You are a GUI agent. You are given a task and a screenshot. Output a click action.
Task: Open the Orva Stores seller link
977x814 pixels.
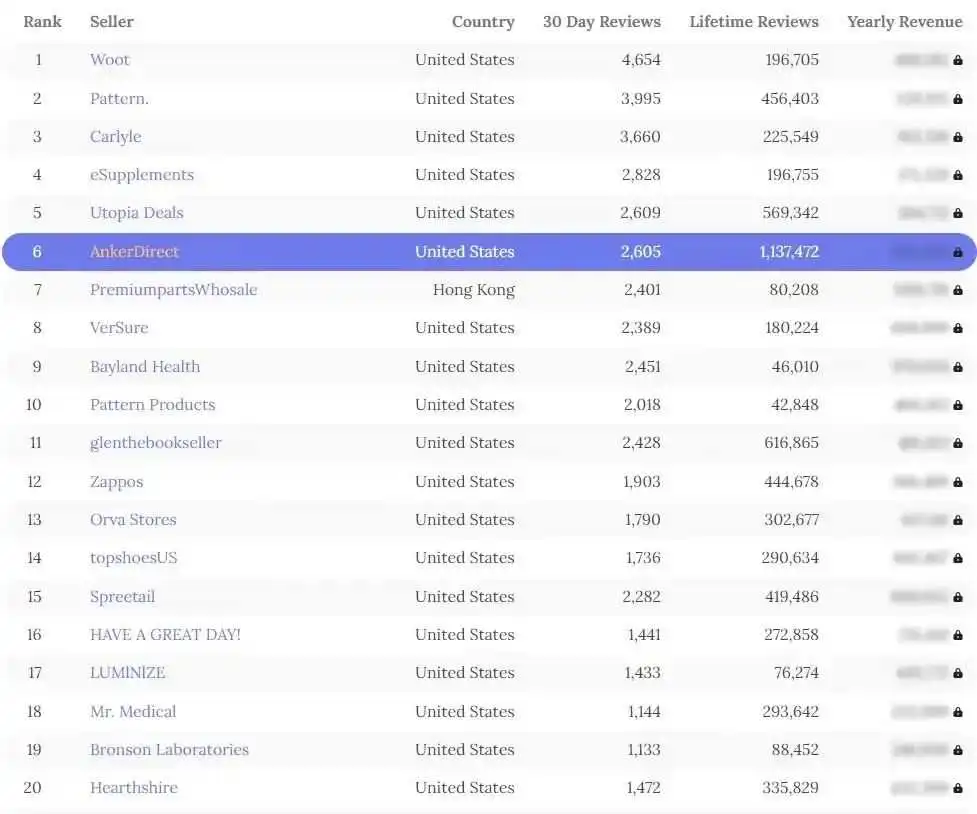coord(133,520)
